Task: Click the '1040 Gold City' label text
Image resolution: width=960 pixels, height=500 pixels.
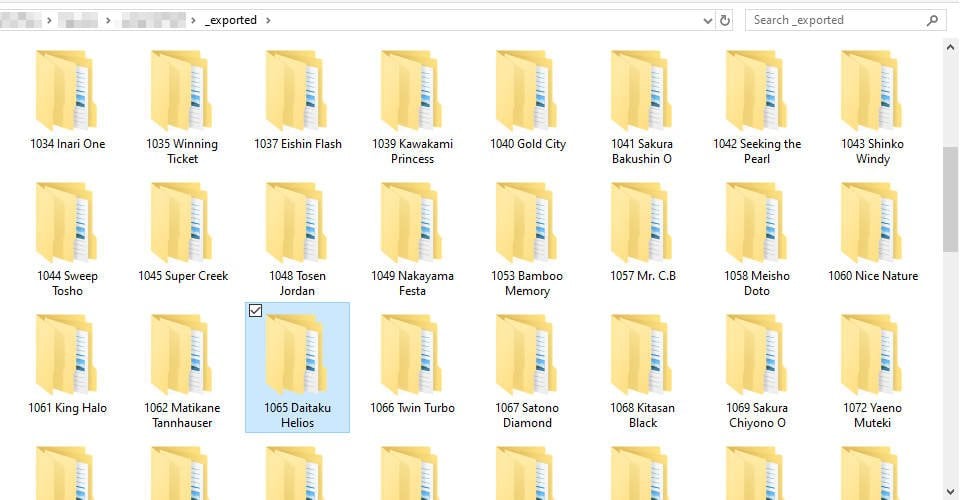Action: pos(528,144)
